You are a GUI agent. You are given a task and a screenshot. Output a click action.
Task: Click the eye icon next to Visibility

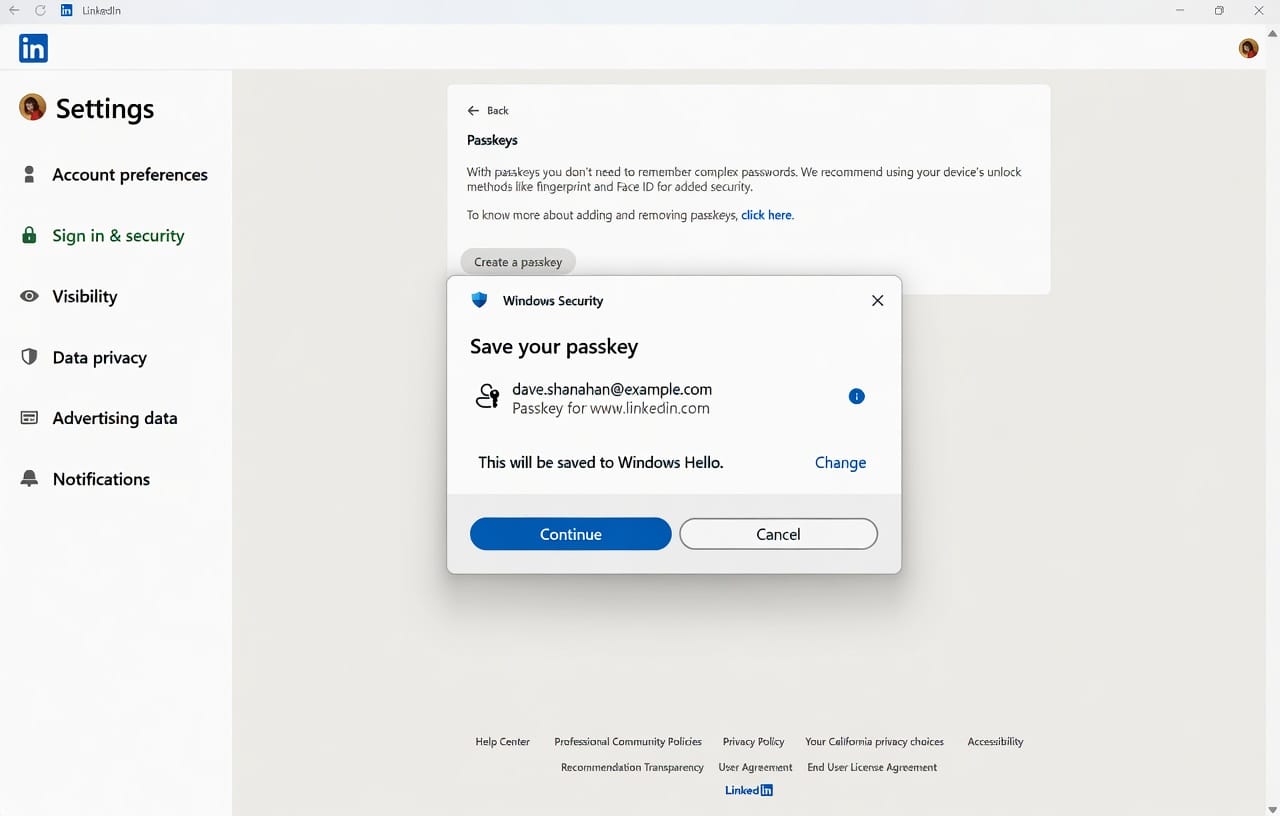(30, 296)
